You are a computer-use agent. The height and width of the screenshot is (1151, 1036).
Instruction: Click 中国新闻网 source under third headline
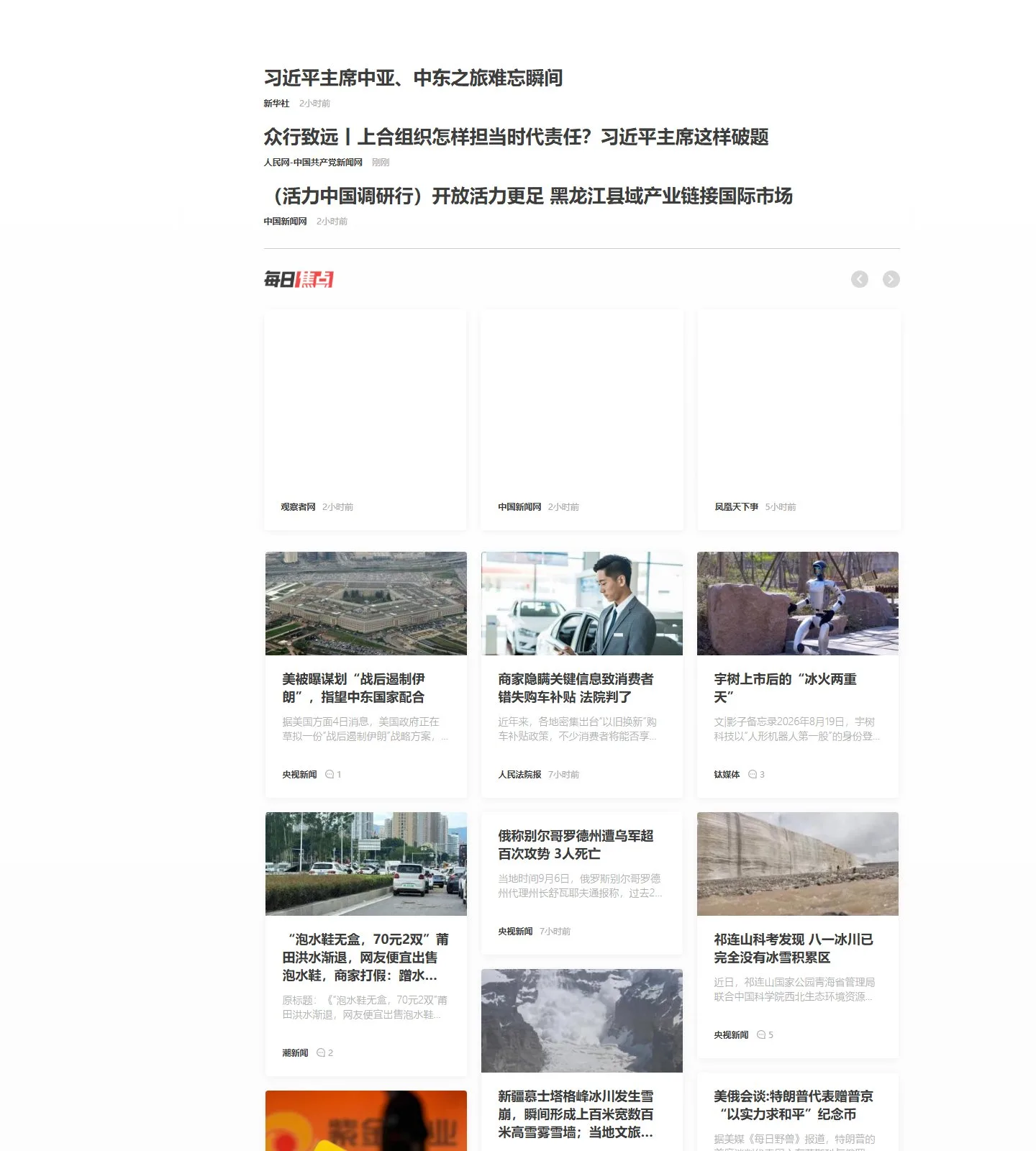[285, 222]
